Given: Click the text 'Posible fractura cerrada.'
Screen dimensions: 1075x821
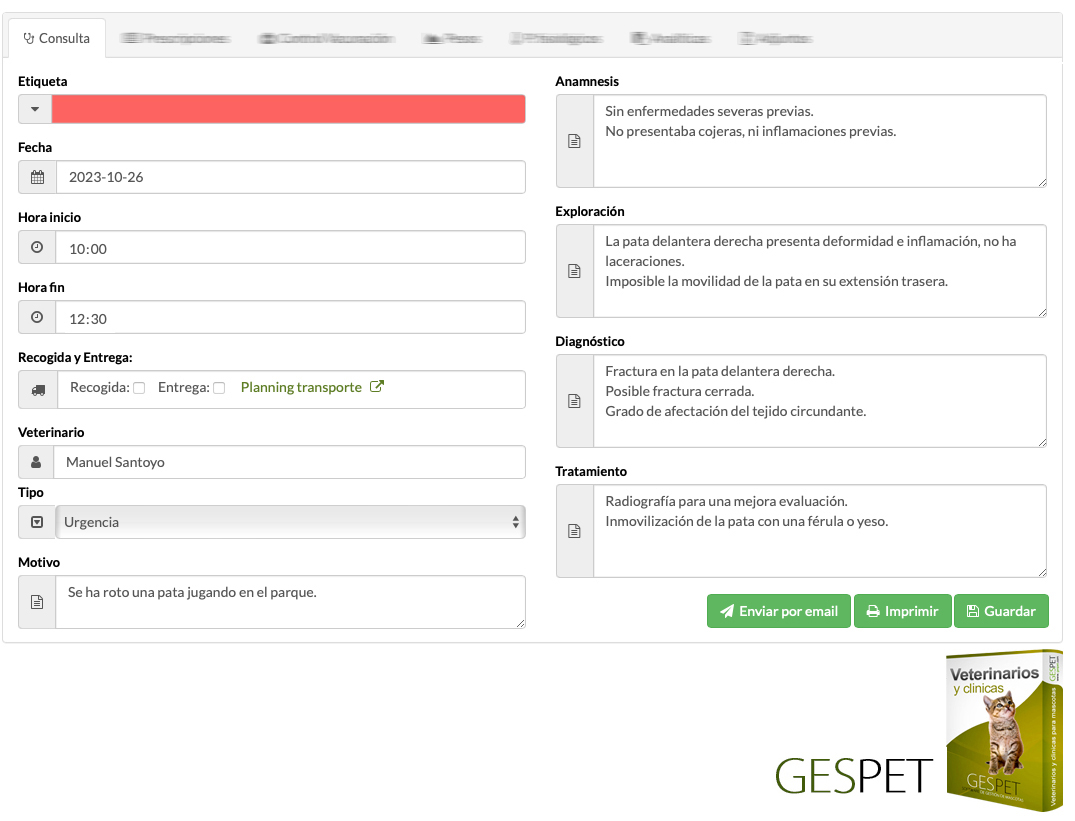Looking at the screenshot, I should [x=679, y=391].
